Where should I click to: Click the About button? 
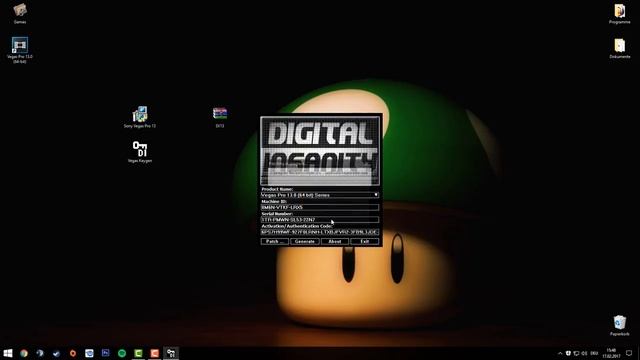(335, 242)
